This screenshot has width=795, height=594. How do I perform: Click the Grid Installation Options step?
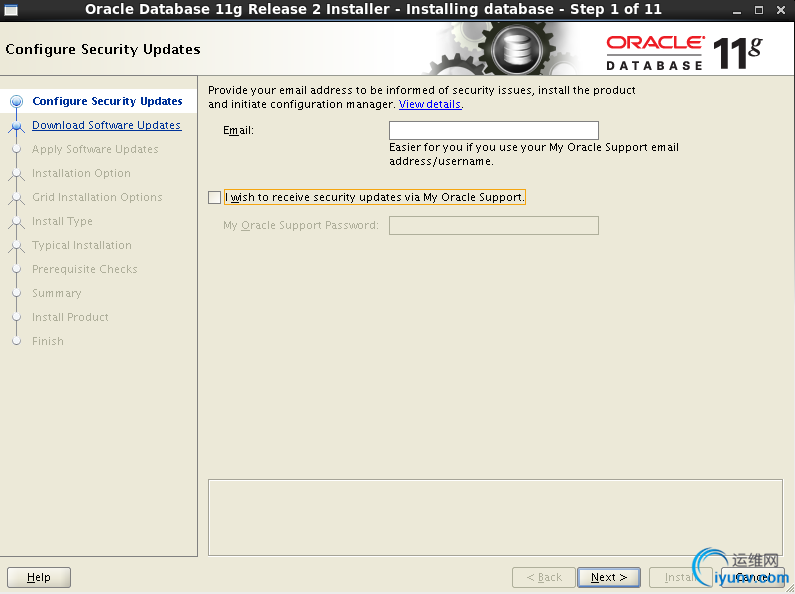pyautogui.click(x=97, y=197)
